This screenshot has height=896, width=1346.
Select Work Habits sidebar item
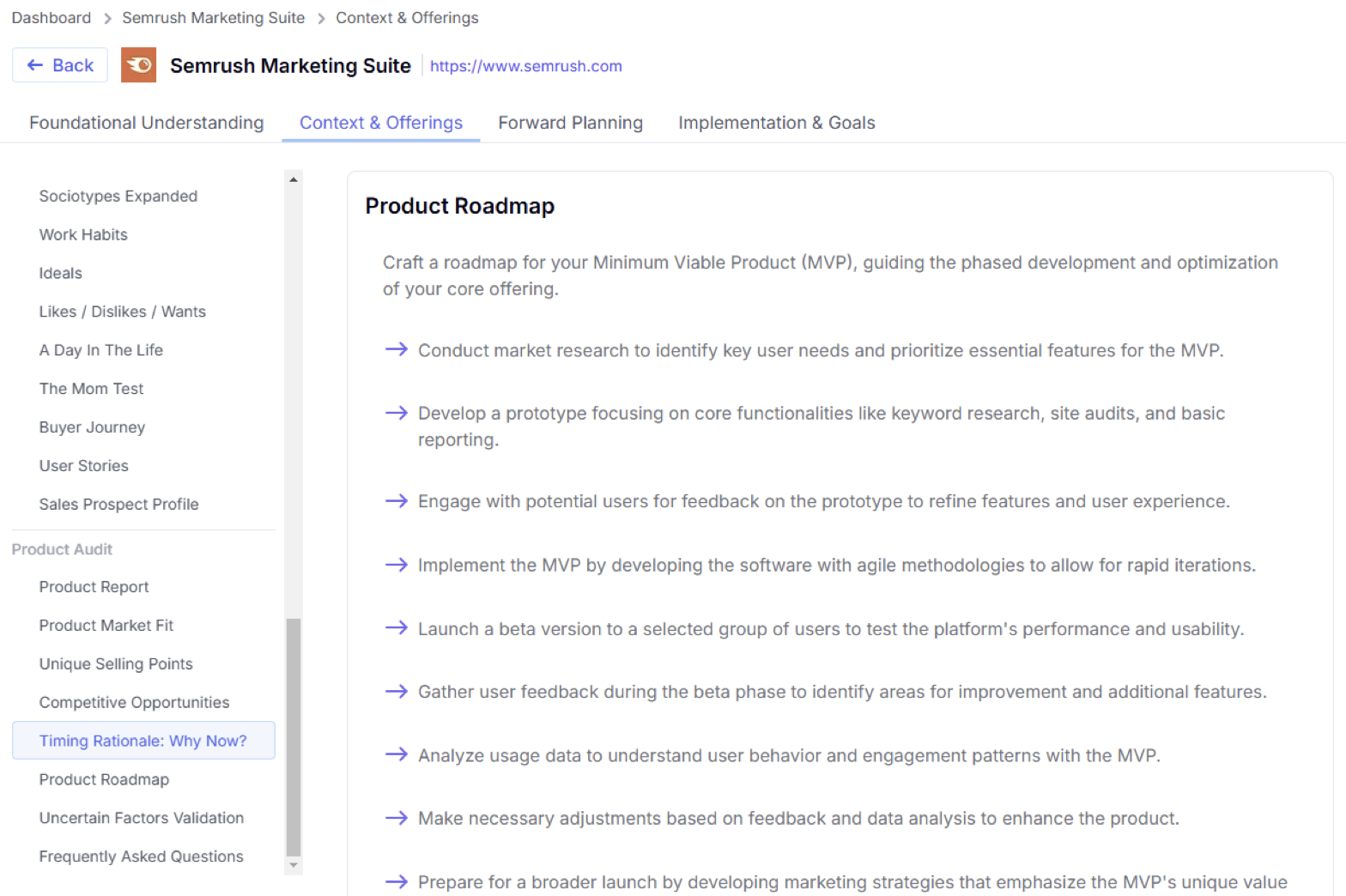pyautogui.click(x=83, y=235)
